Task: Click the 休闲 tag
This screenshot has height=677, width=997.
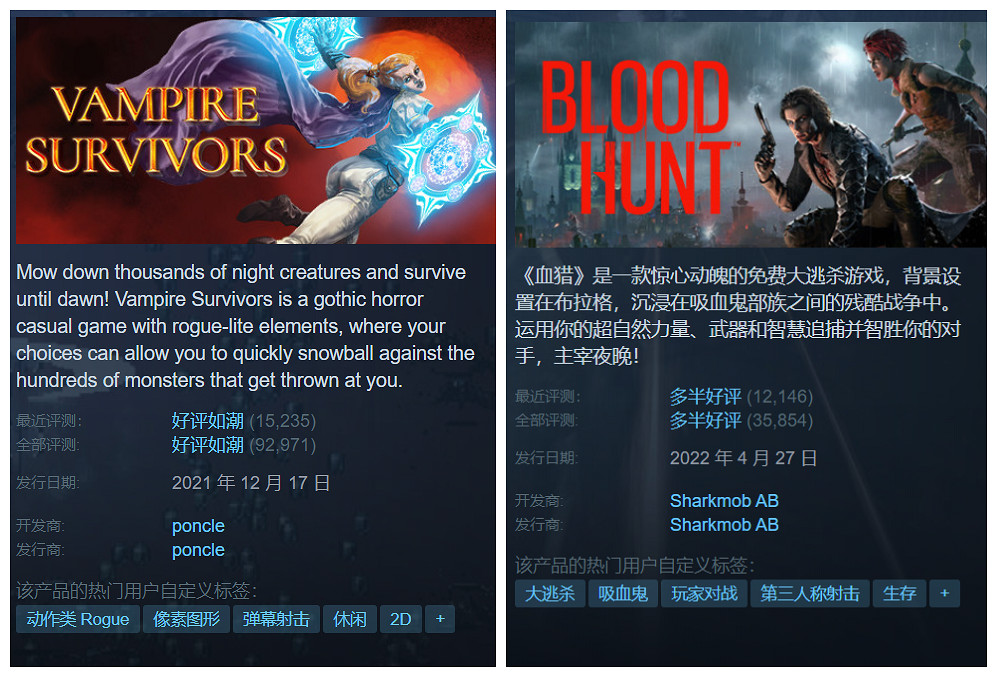Action: pos(350,619)
